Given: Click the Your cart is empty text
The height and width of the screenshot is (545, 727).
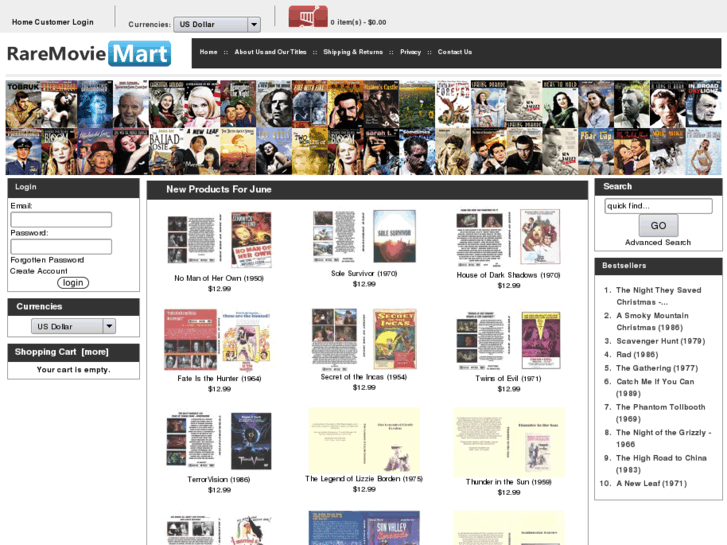Looking at the screenshot, I should [73, 370].
